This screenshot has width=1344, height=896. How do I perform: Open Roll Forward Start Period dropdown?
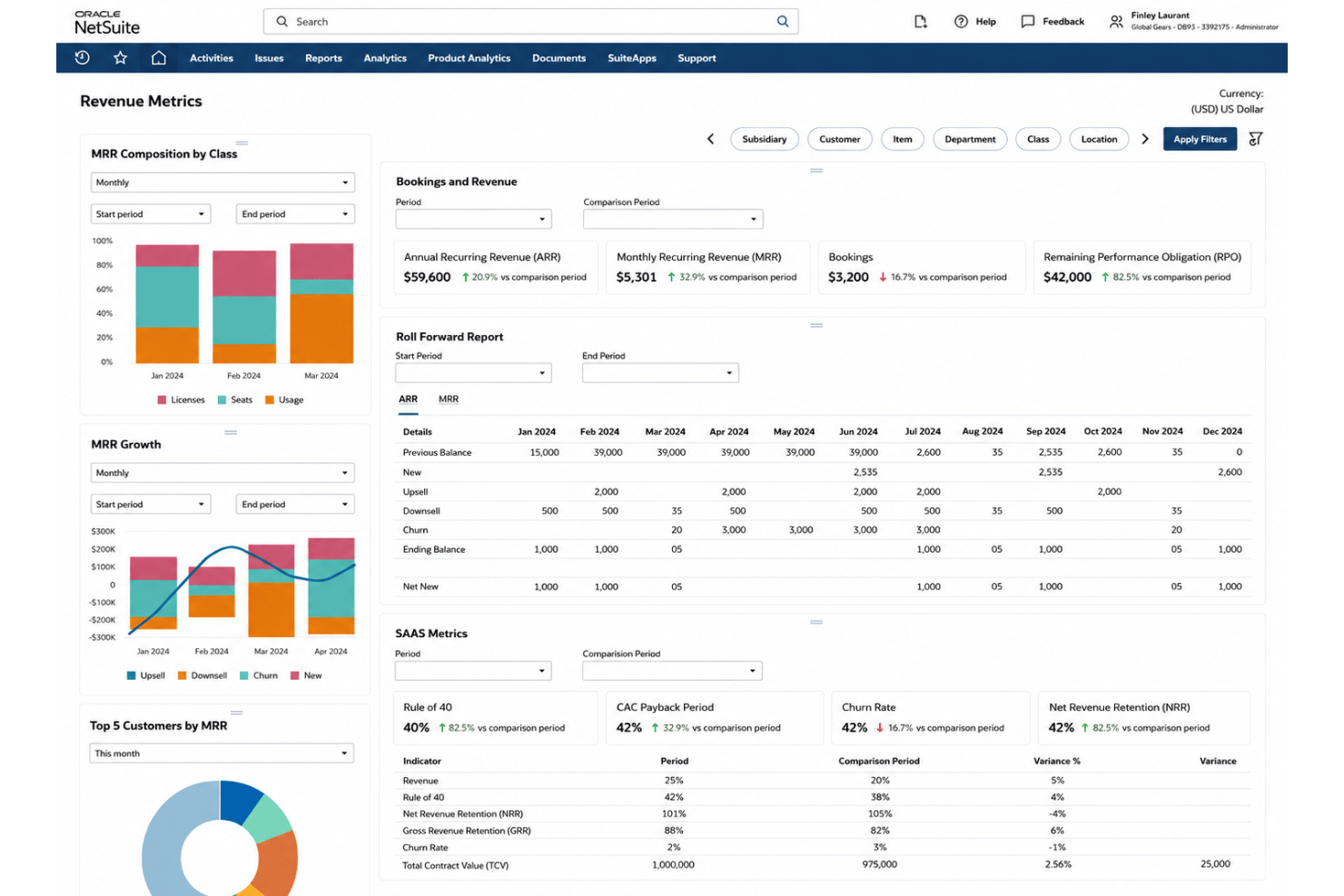click(x=474, y=373)
